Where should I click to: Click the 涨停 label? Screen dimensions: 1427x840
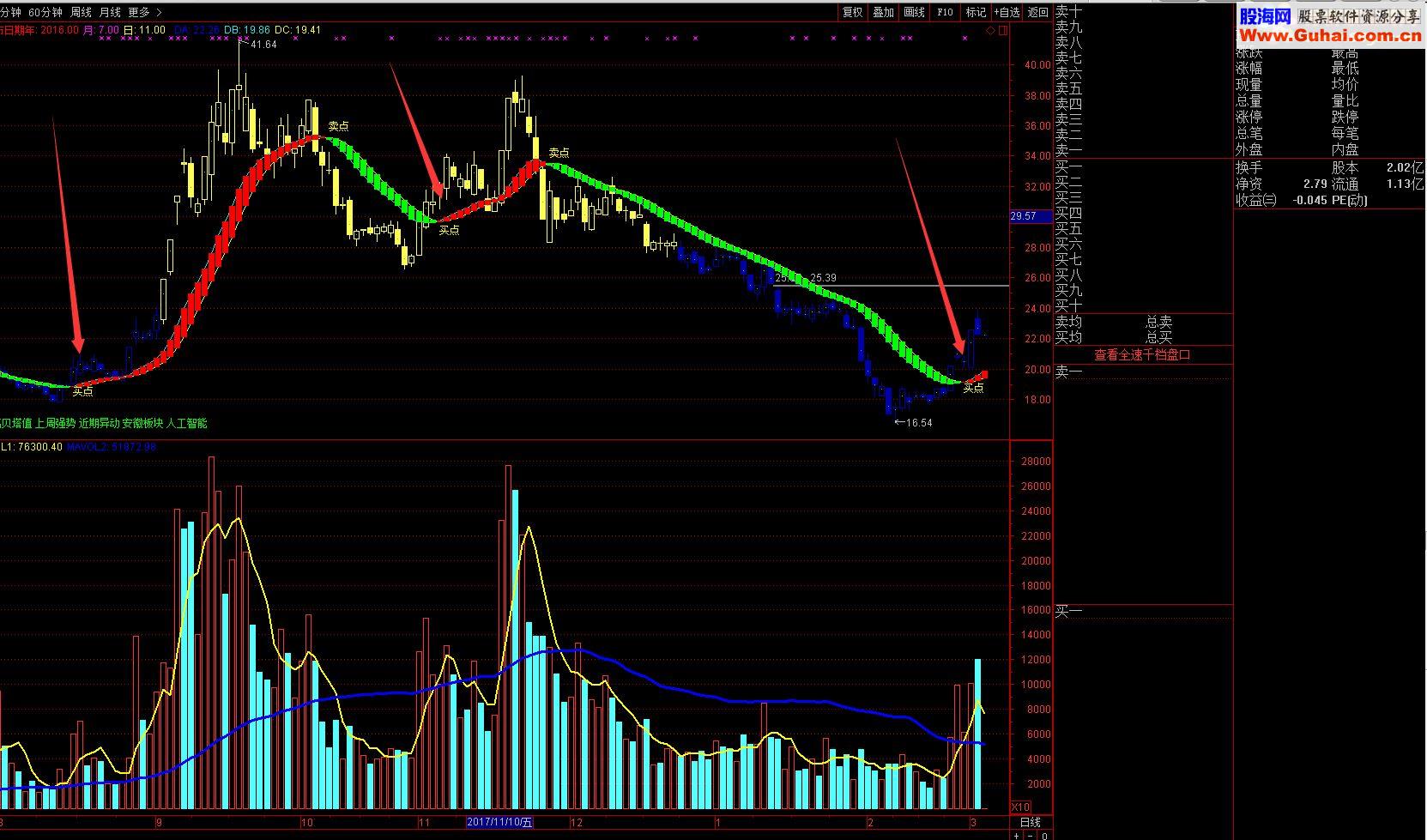pyautogui.click(x=1249, y=118)
